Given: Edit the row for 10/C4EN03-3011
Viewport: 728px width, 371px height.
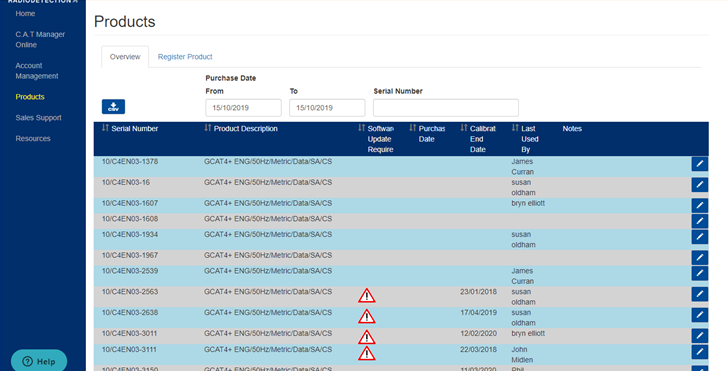Looking at the screenshot, I should coord(699,336).
